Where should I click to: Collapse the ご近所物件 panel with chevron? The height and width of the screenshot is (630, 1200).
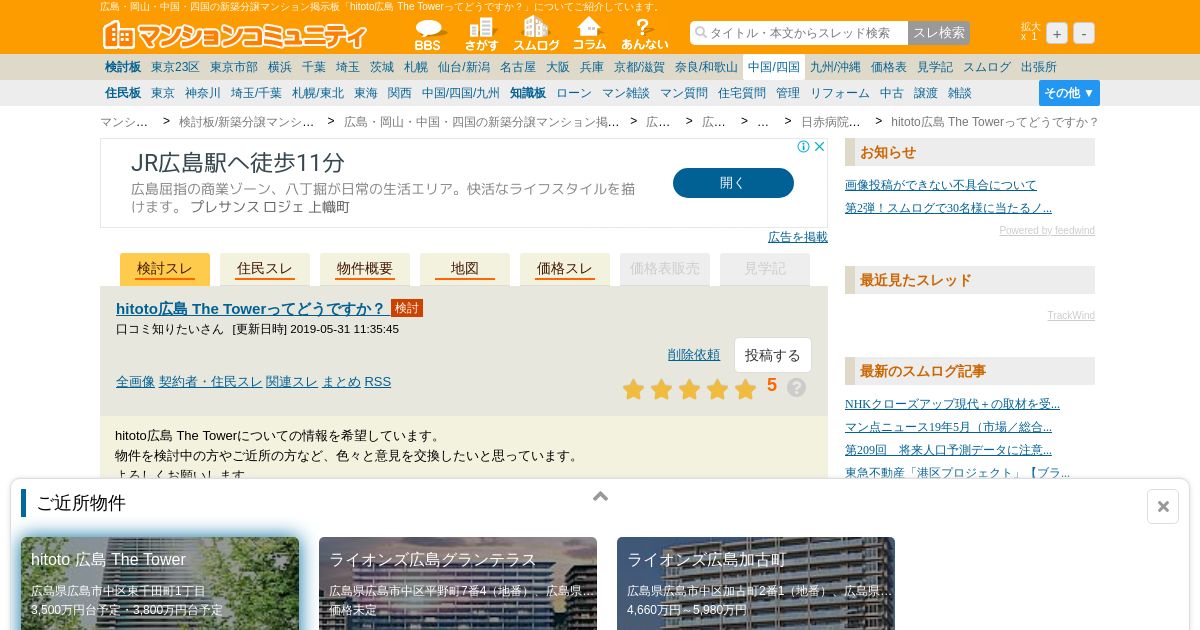(x=600, y=496)
